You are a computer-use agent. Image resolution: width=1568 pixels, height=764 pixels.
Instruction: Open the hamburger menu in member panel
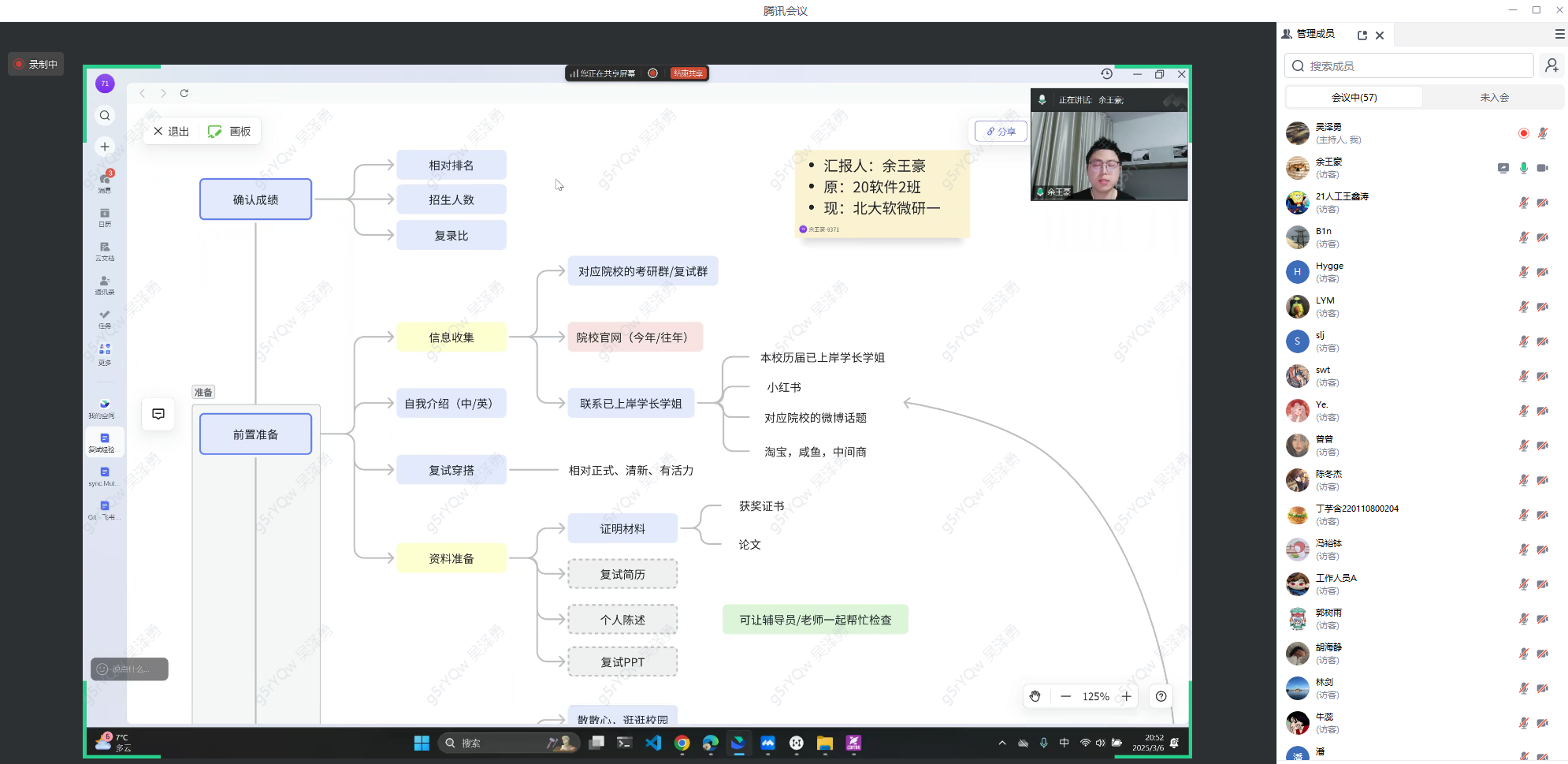tap(1559, 35)
